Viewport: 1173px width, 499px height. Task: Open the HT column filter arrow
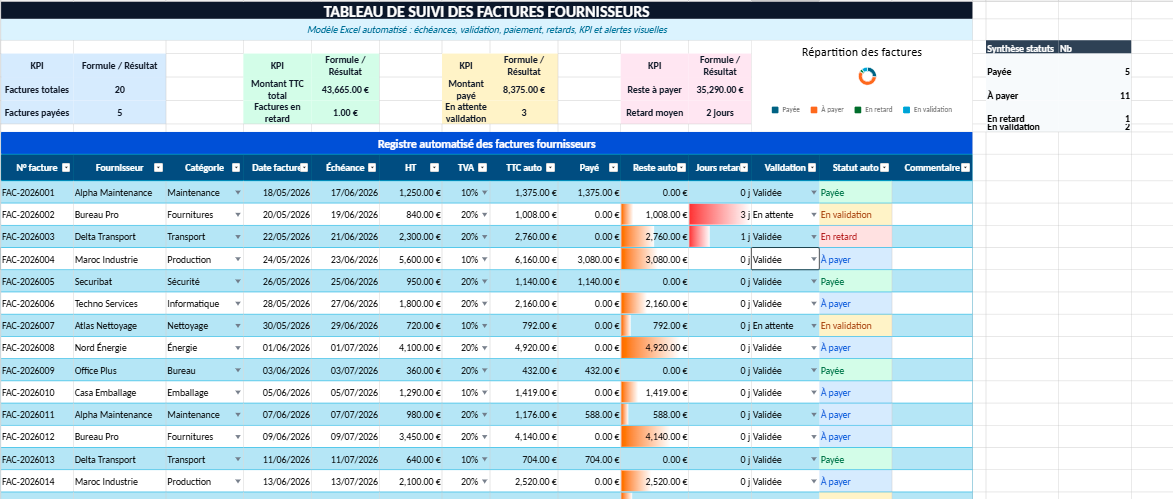tap(435, 168)
